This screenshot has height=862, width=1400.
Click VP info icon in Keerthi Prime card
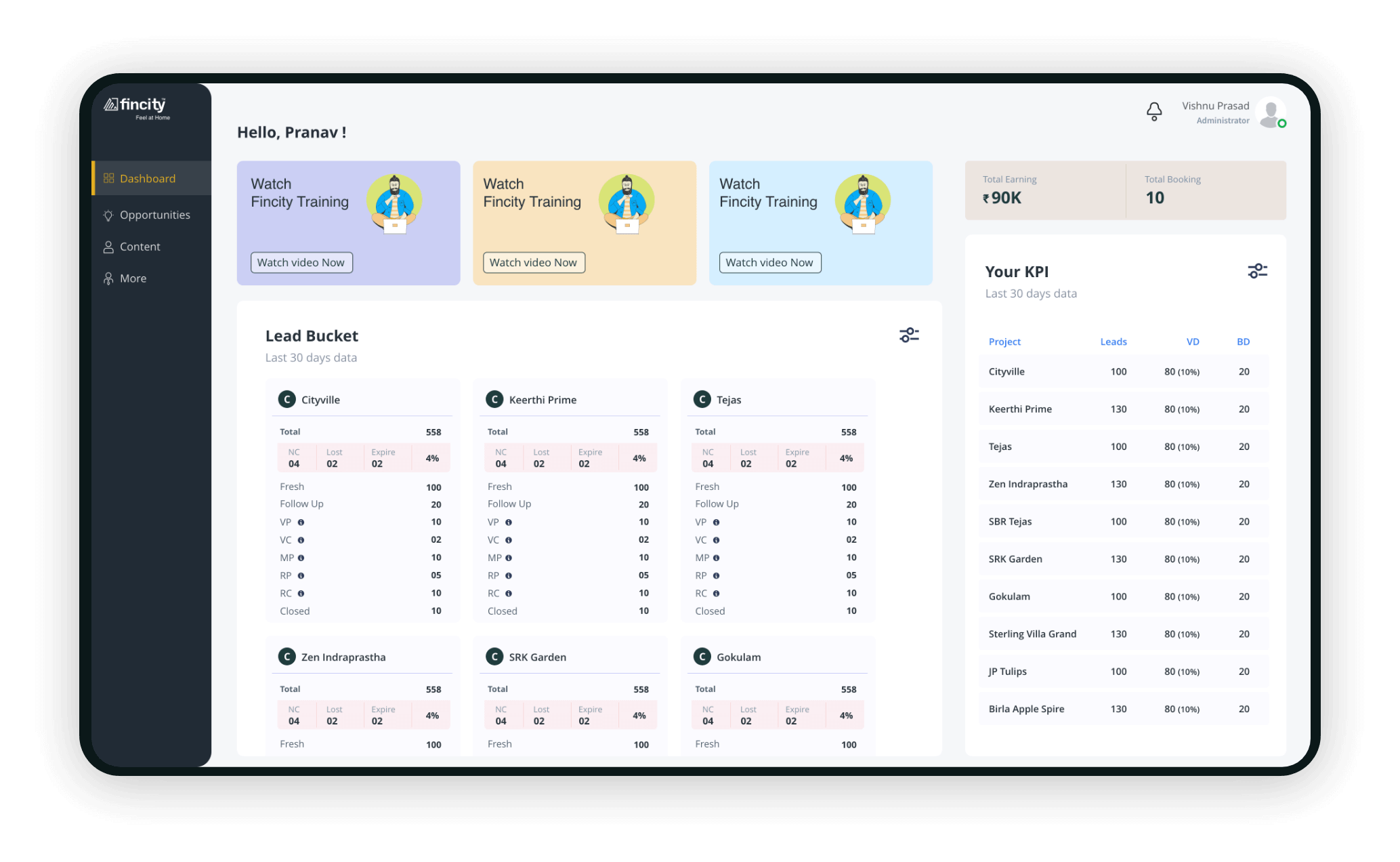[x=509, y=522]
